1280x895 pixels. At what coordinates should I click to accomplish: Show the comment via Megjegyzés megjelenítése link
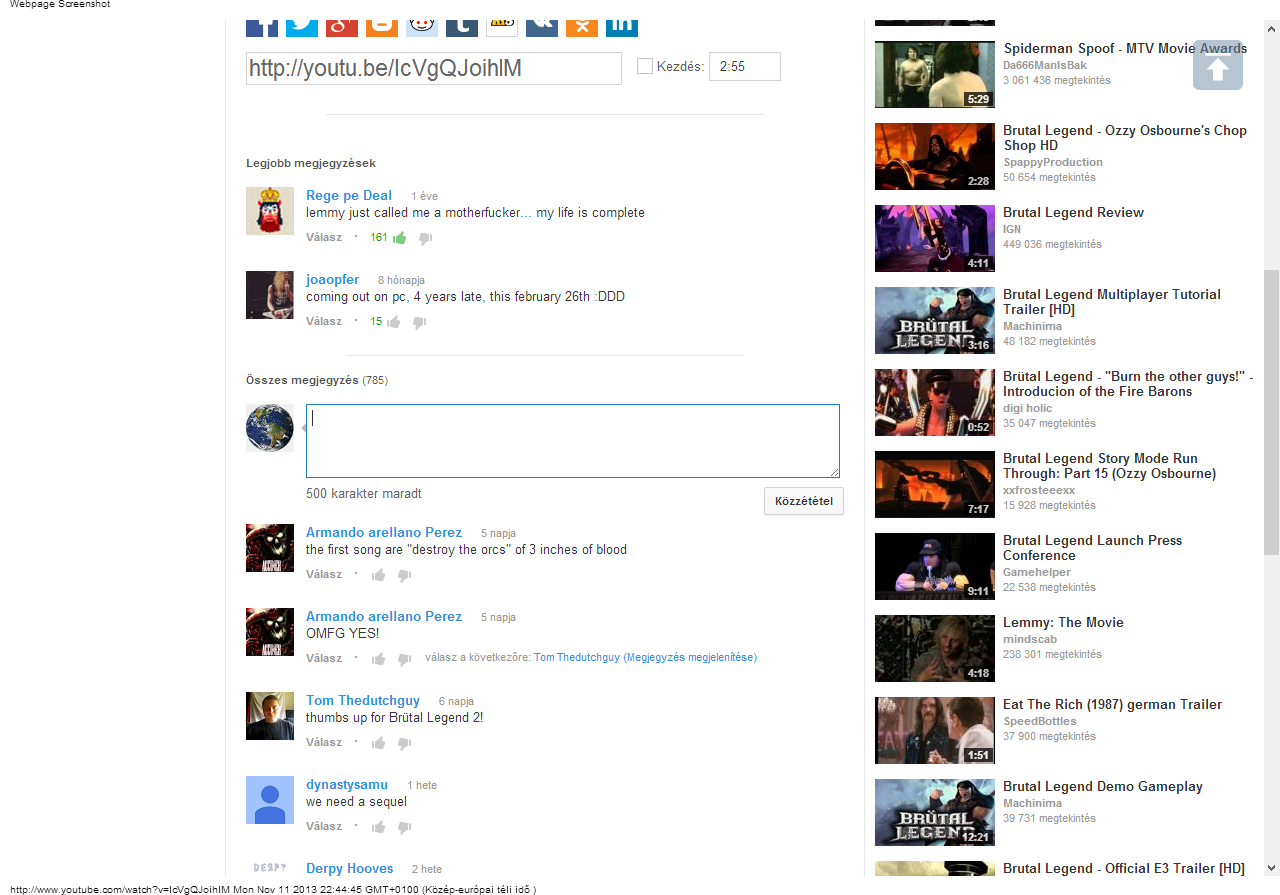pyautogui.click(x=690, y=658)
